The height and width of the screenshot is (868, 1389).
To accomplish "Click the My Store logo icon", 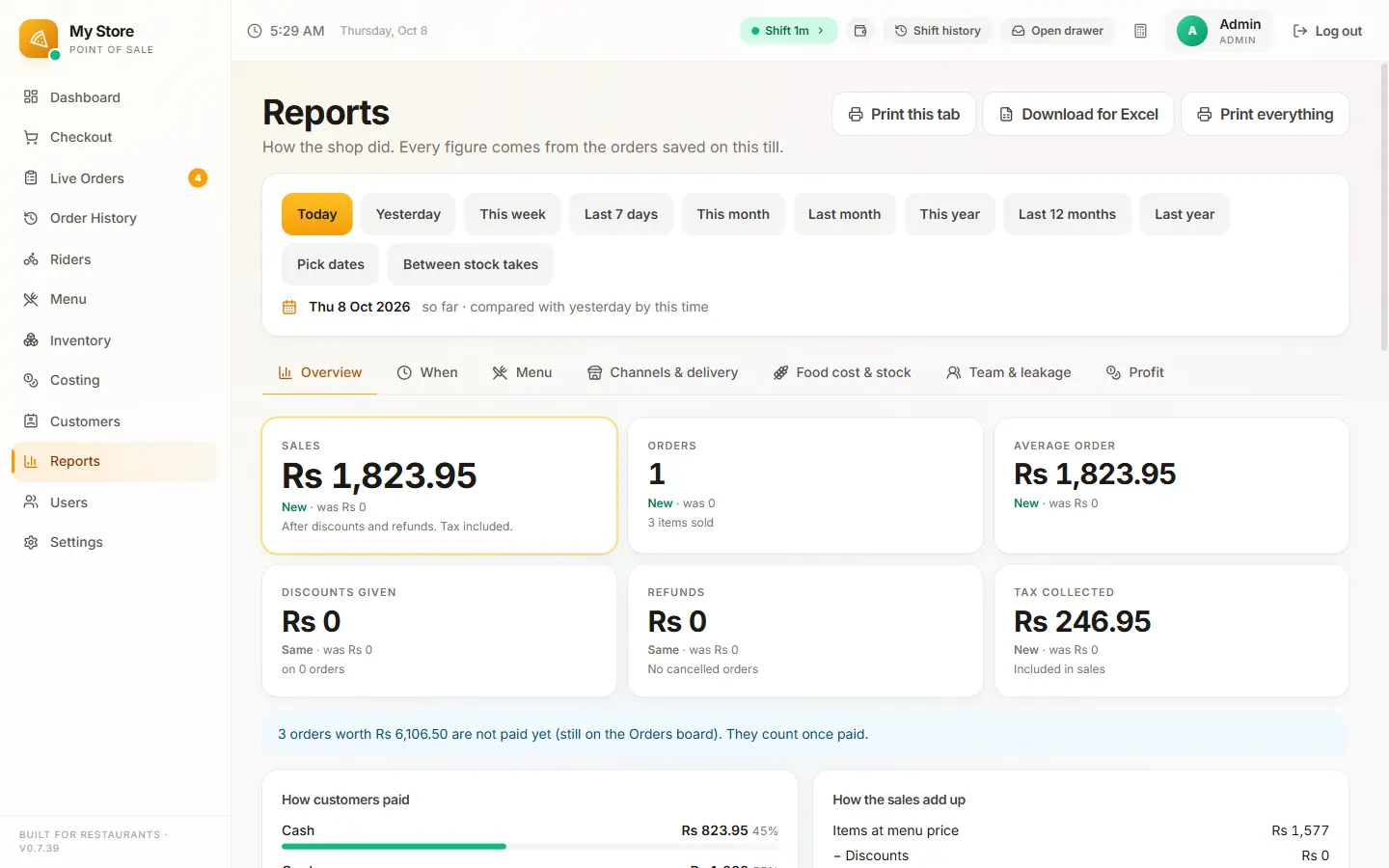I will pyautogui.click(x=39, y=39).
